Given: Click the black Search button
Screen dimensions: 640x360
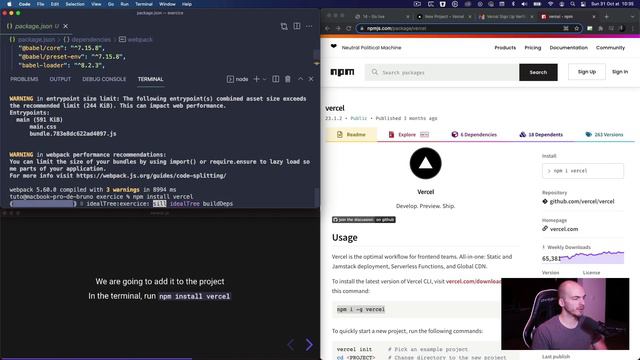Looking at the screenshot, I should 538,72.
